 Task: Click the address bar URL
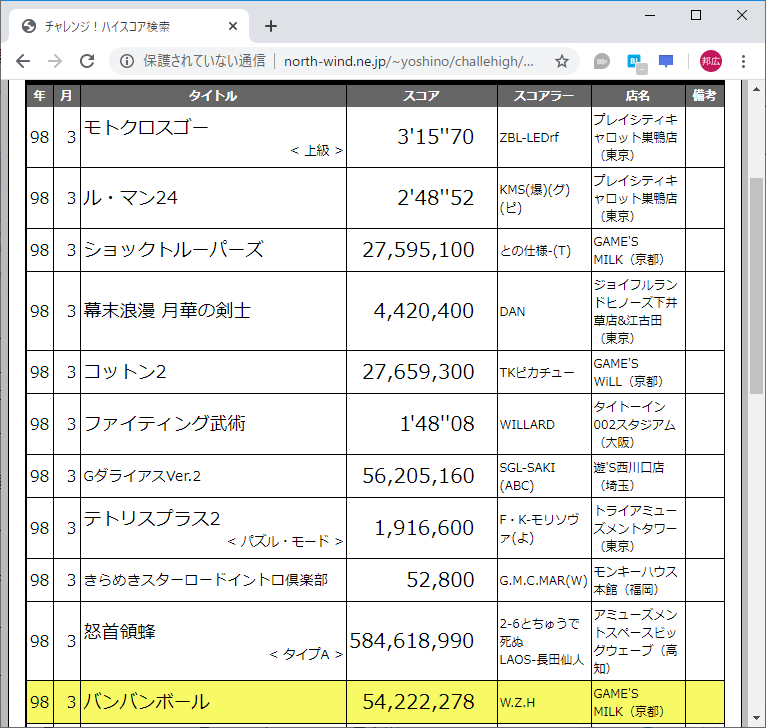pyautogui.click(x=408, y=61)
